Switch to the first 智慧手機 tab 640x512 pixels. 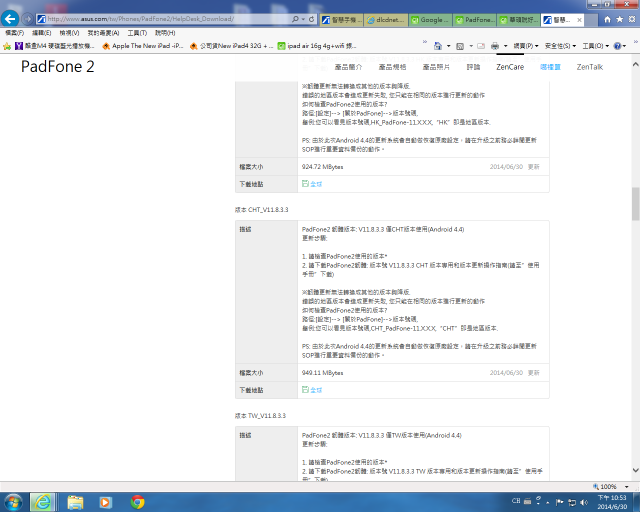coord(341,20)
